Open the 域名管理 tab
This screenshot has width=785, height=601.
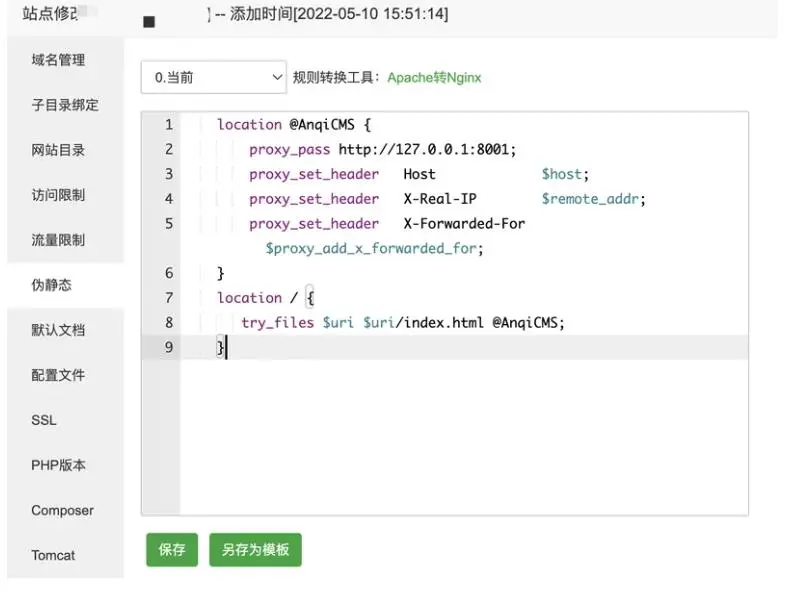pos(58,60)
